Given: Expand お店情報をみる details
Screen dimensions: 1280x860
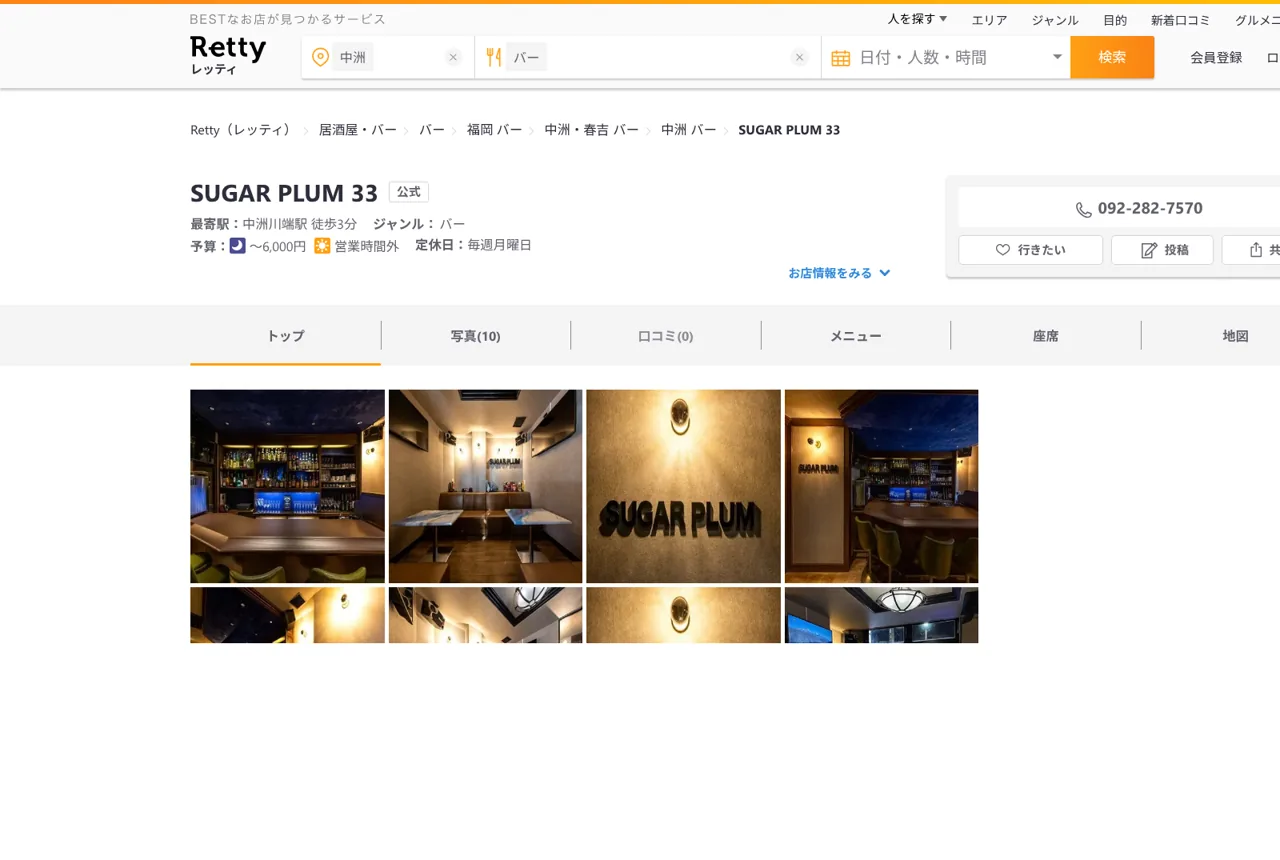Looking at the screenshot, I should pos(839,273).
